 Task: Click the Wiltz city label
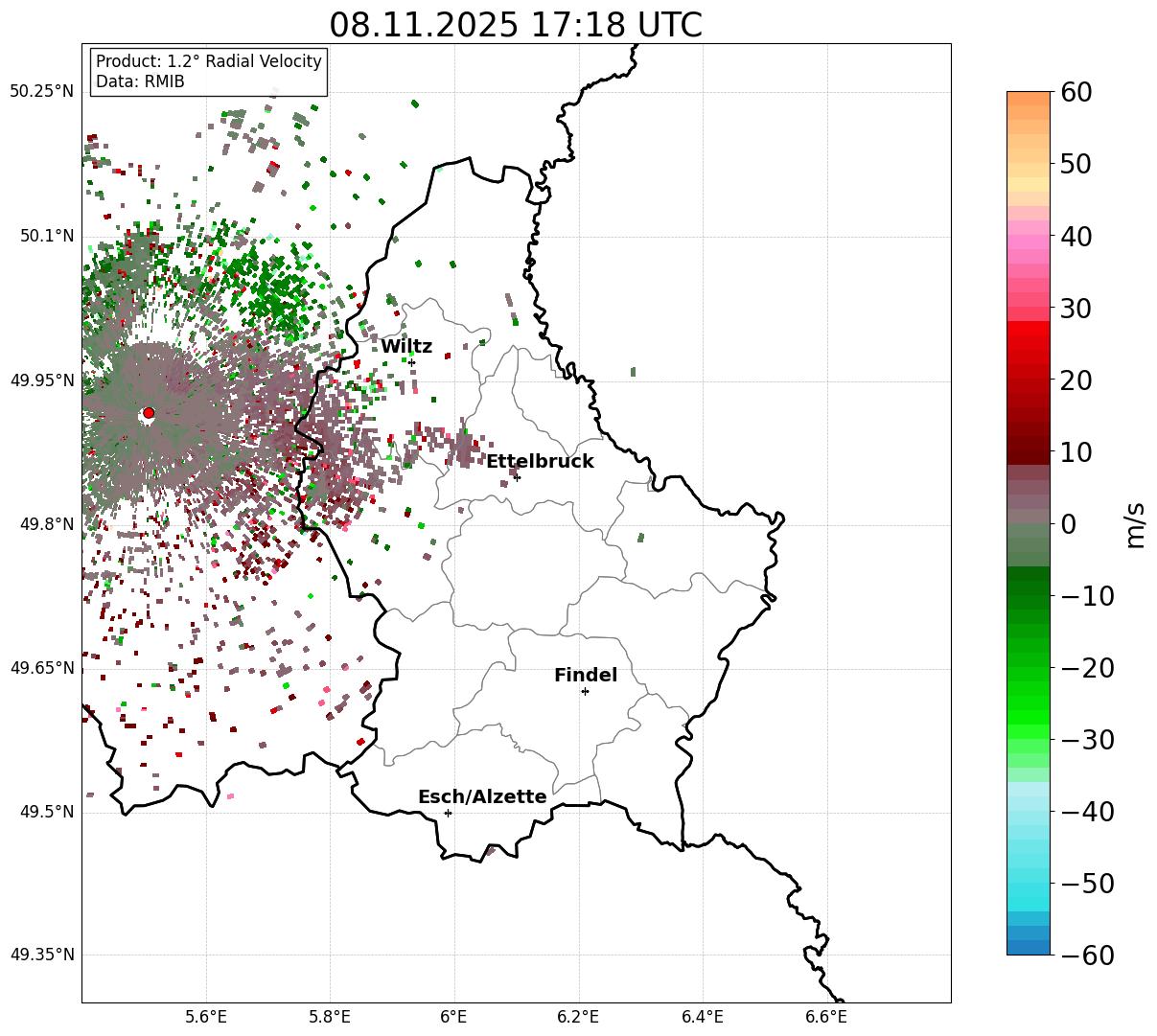coord(406,347)
